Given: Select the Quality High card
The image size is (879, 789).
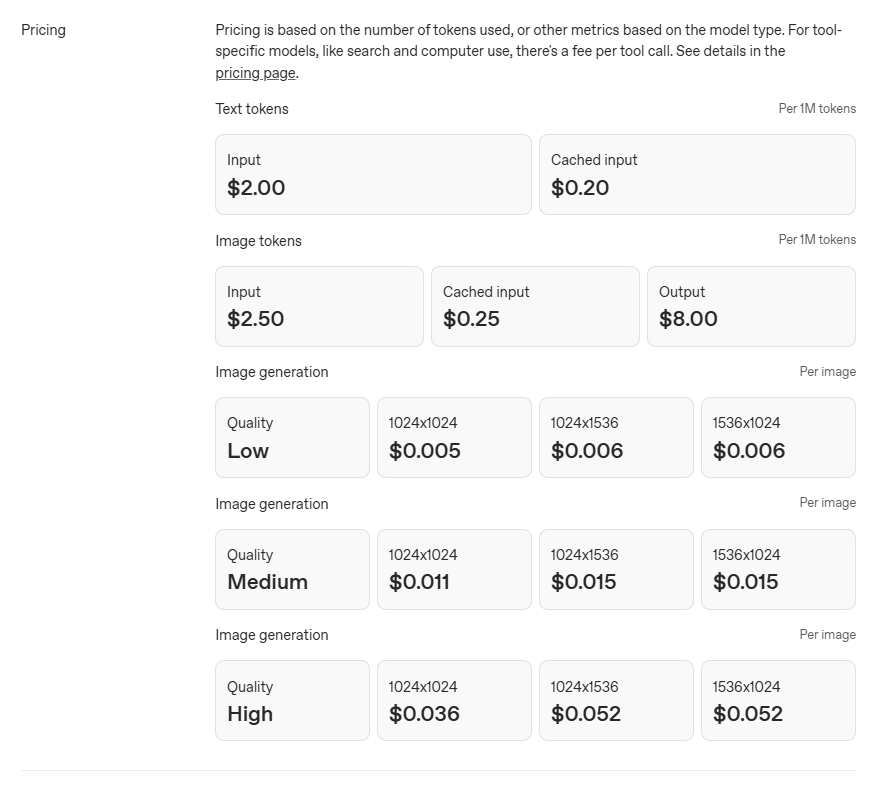Looking at the screenshot, I should pos(292,700).
